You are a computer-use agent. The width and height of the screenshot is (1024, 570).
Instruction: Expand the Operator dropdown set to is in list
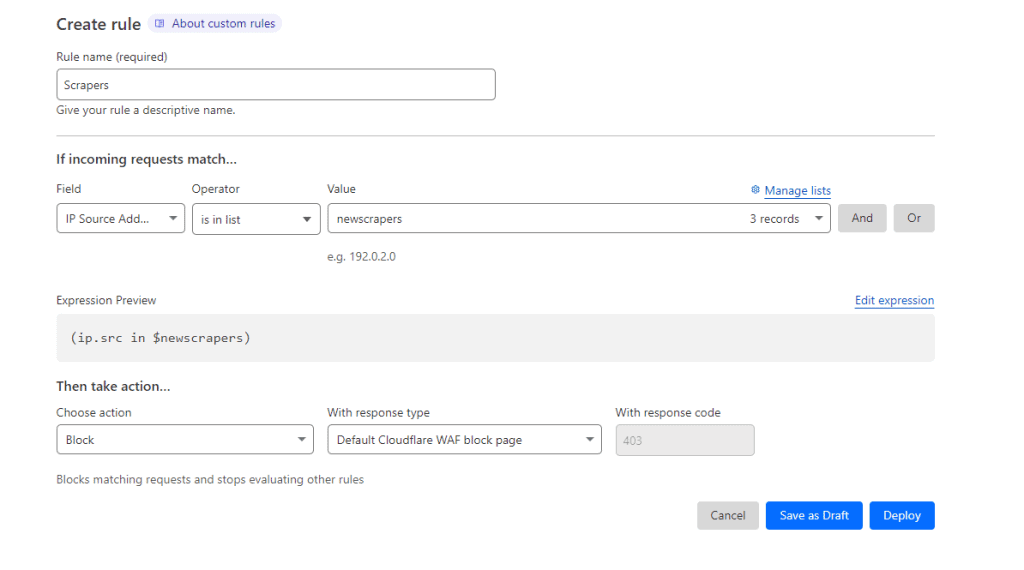point(255,219)
